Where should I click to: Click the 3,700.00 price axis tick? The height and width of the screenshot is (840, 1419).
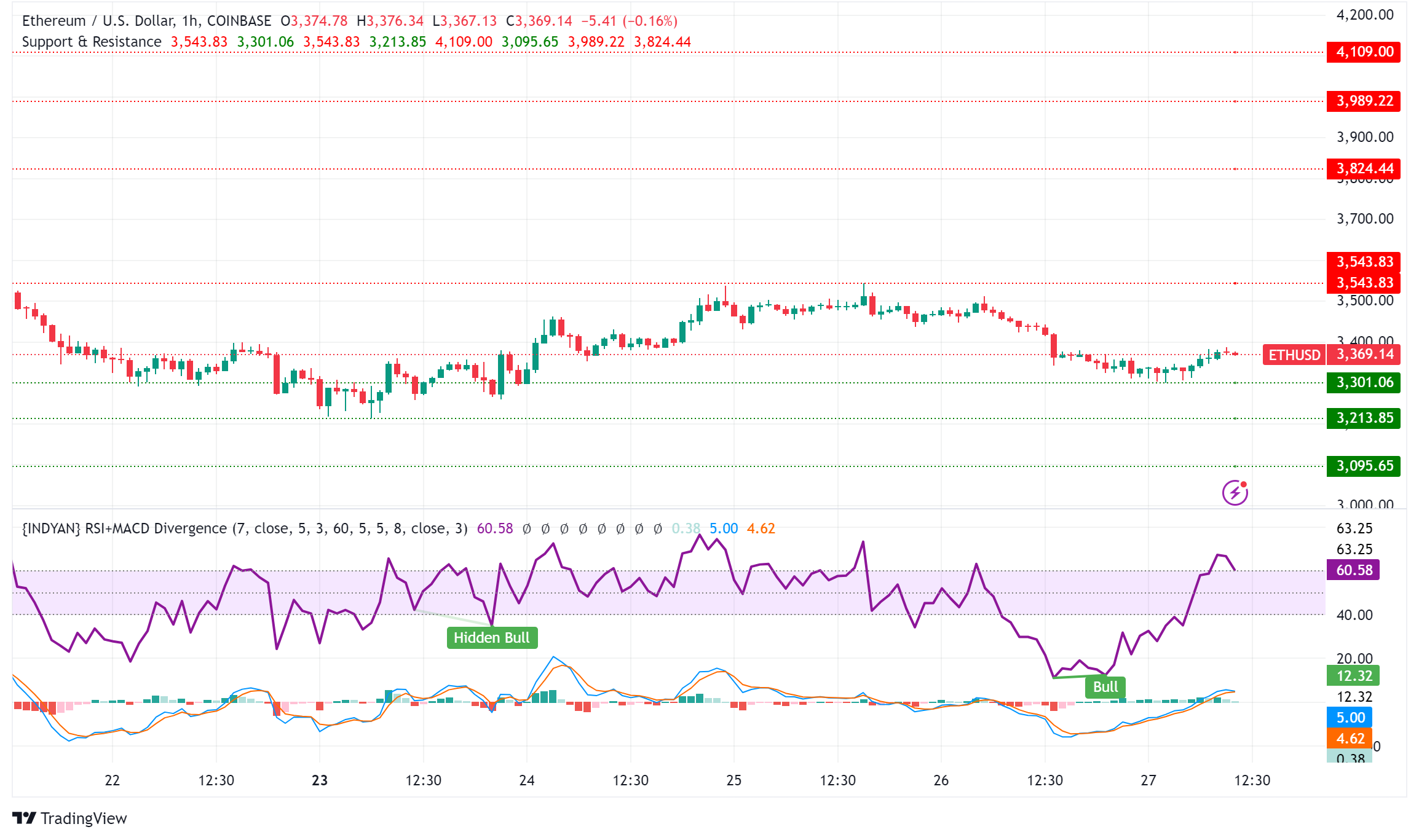[1365, 219]
